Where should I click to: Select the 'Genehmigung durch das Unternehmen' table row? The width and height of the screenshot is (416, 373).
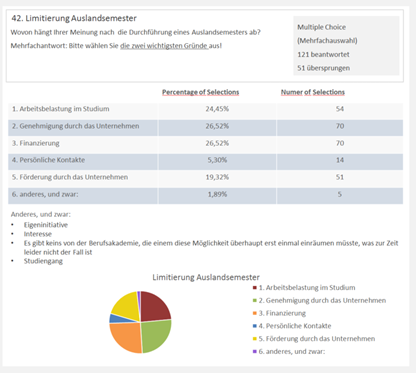point(205,126)
